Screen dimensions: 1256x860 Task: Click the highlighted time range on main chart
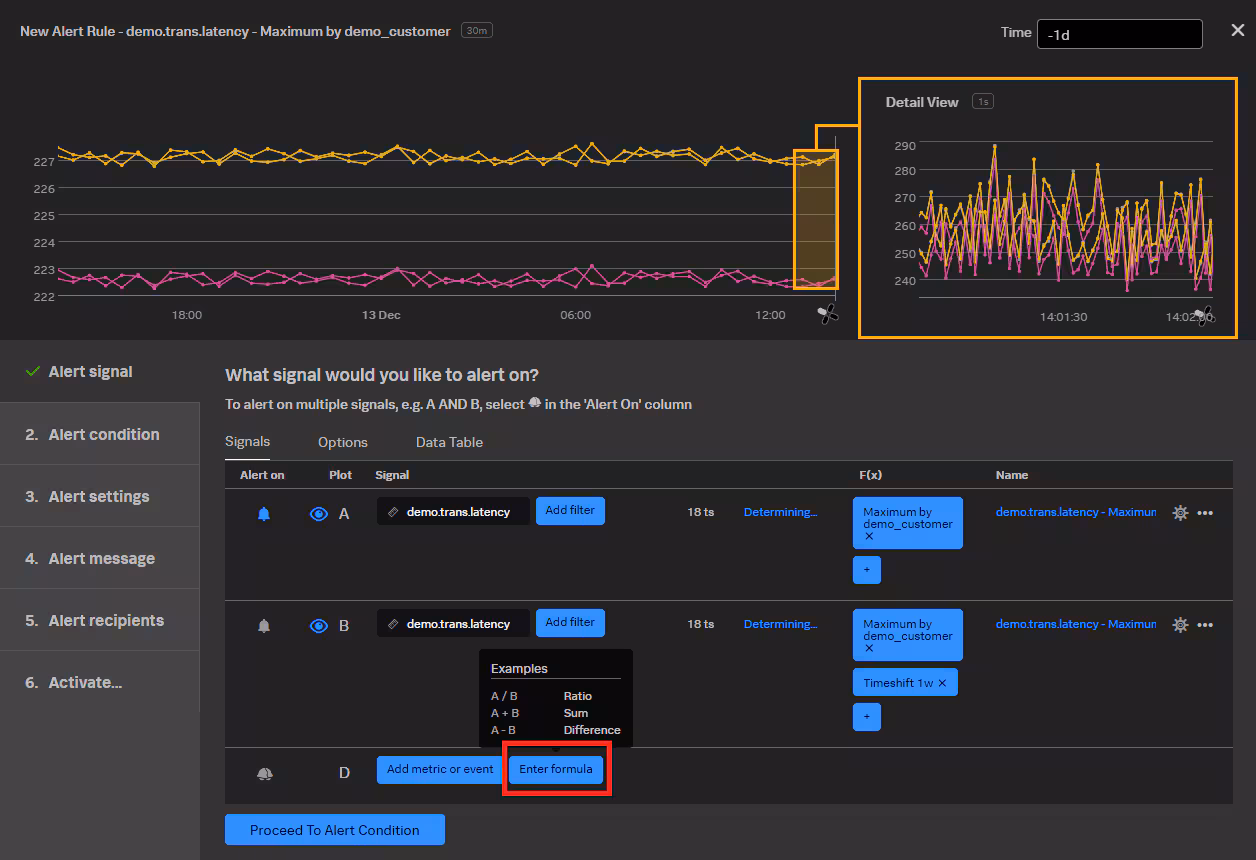[x=815, y=220]
